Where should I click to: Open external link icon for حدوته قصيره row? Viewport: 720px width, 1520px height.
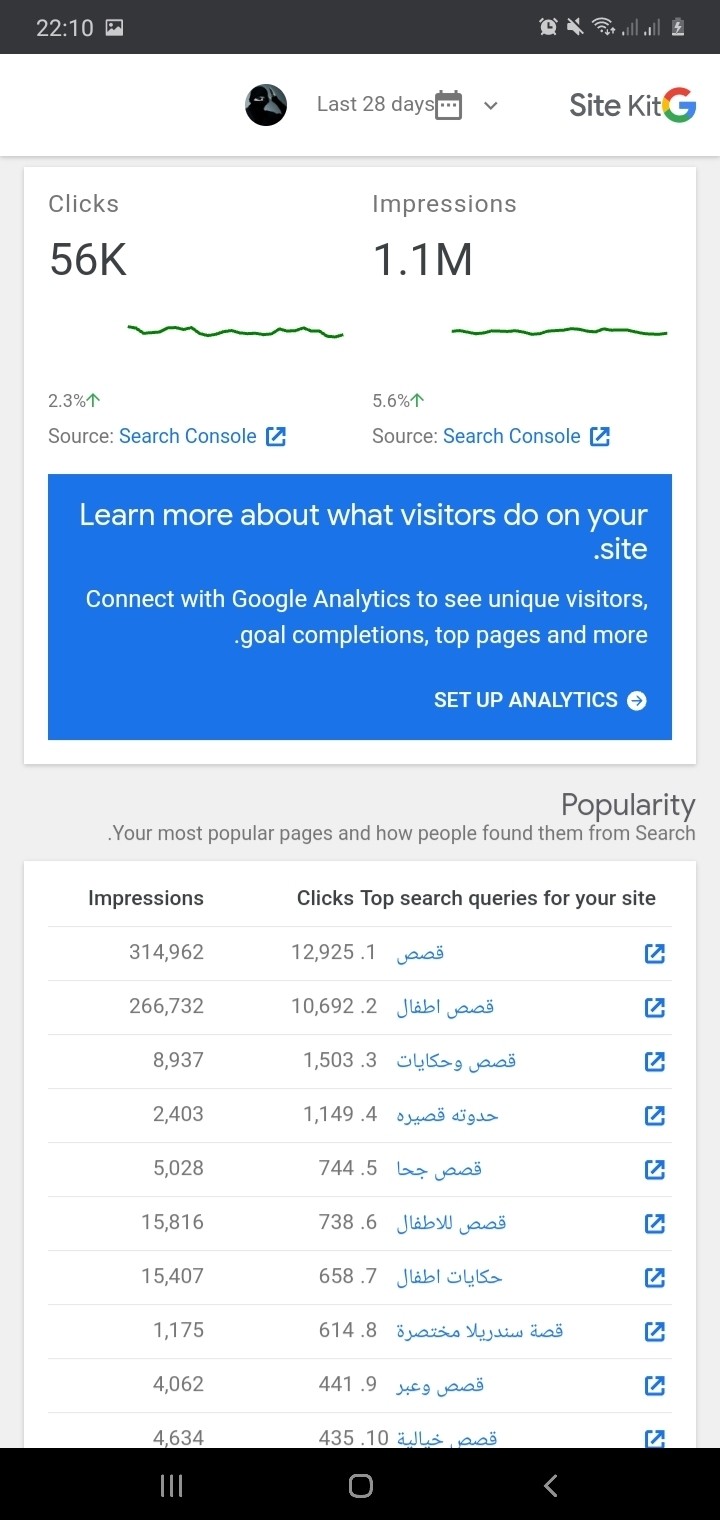[x=655, y=1116]
